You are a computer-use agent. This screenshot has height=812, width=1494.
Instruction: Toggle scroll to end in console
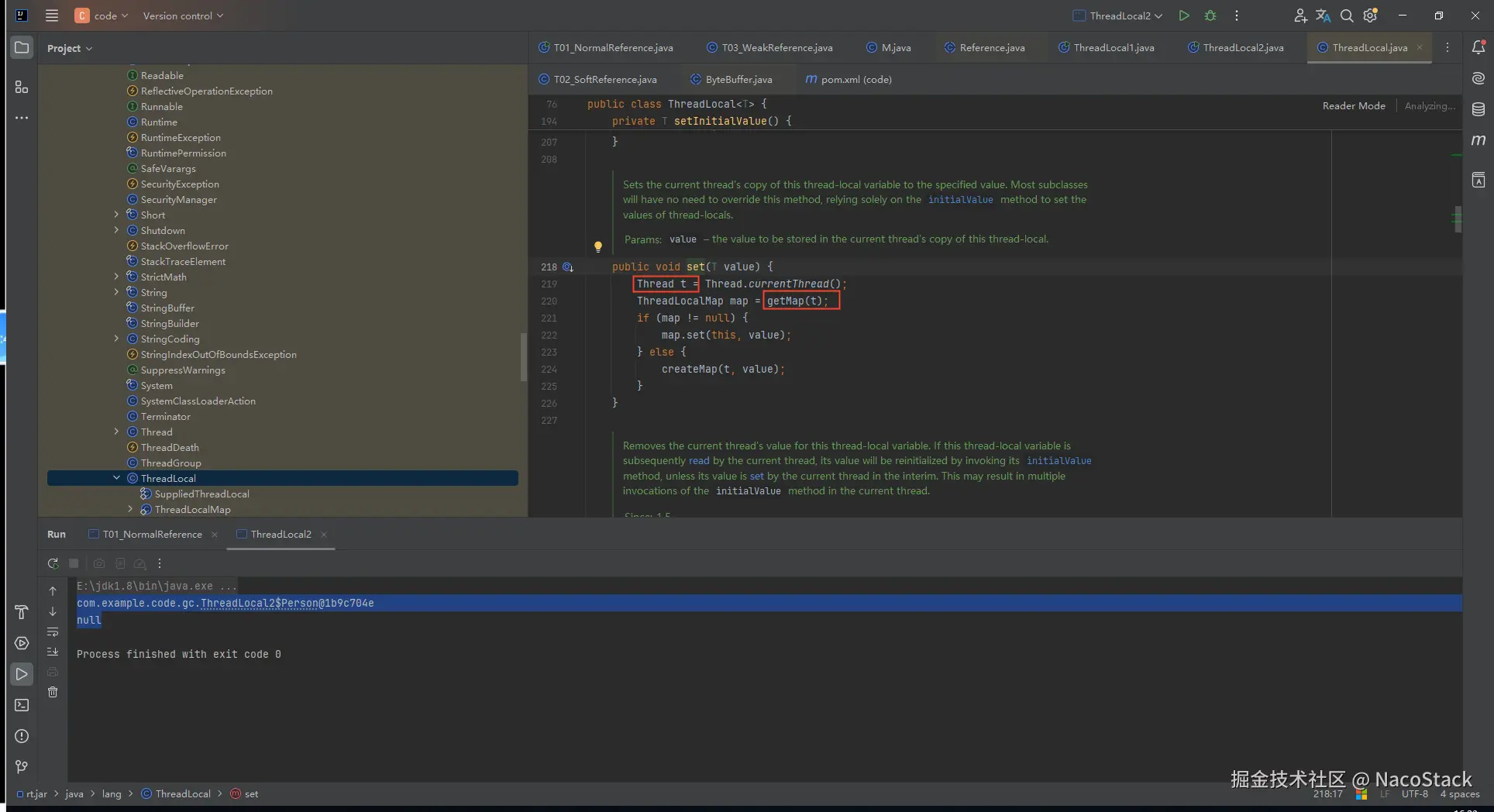coord(53,652)
